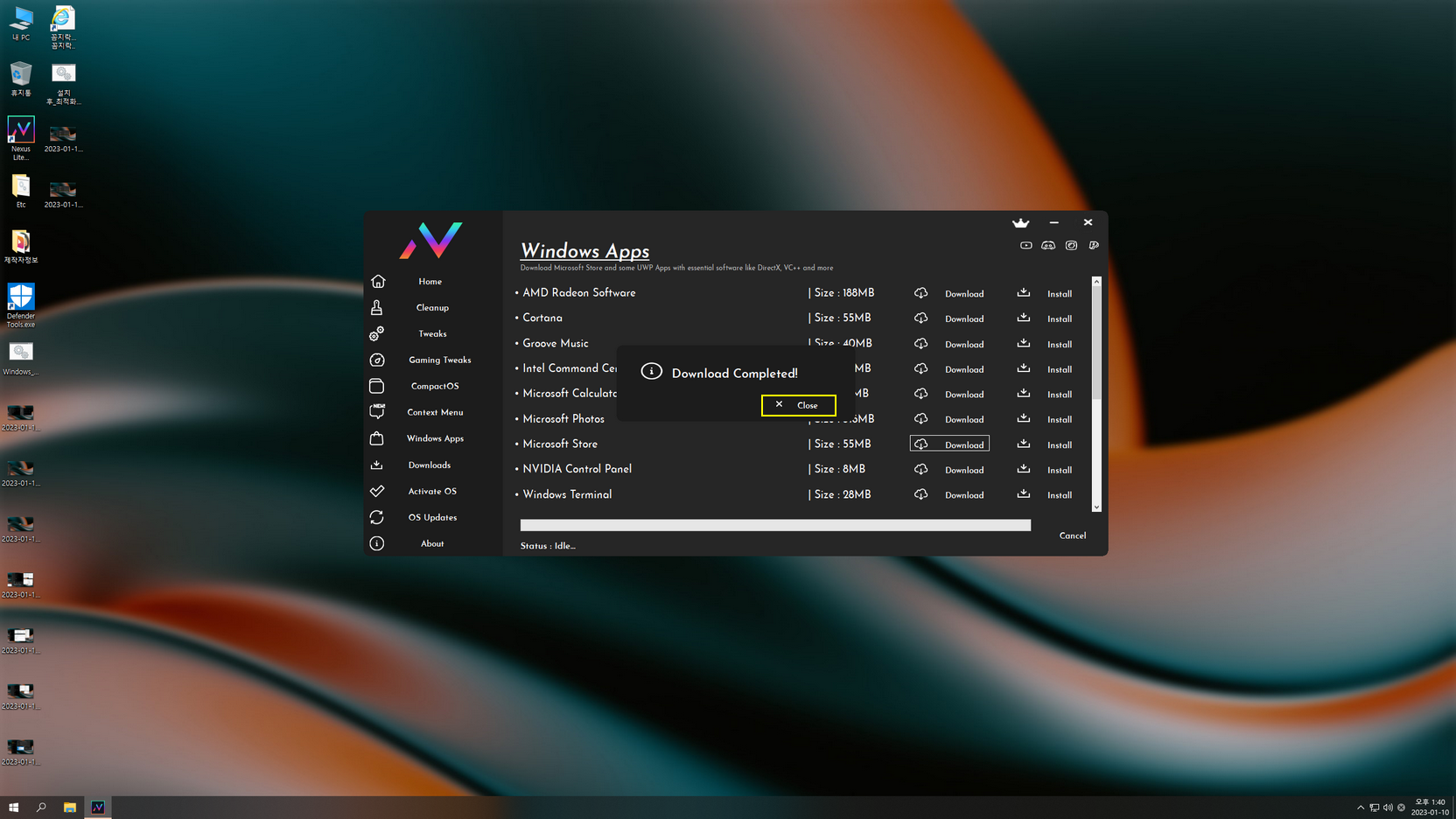Image resolution: width=1456 pixels, height=819 pixels.
Task: Open the taskbar clock and date
Action: 1430,808
